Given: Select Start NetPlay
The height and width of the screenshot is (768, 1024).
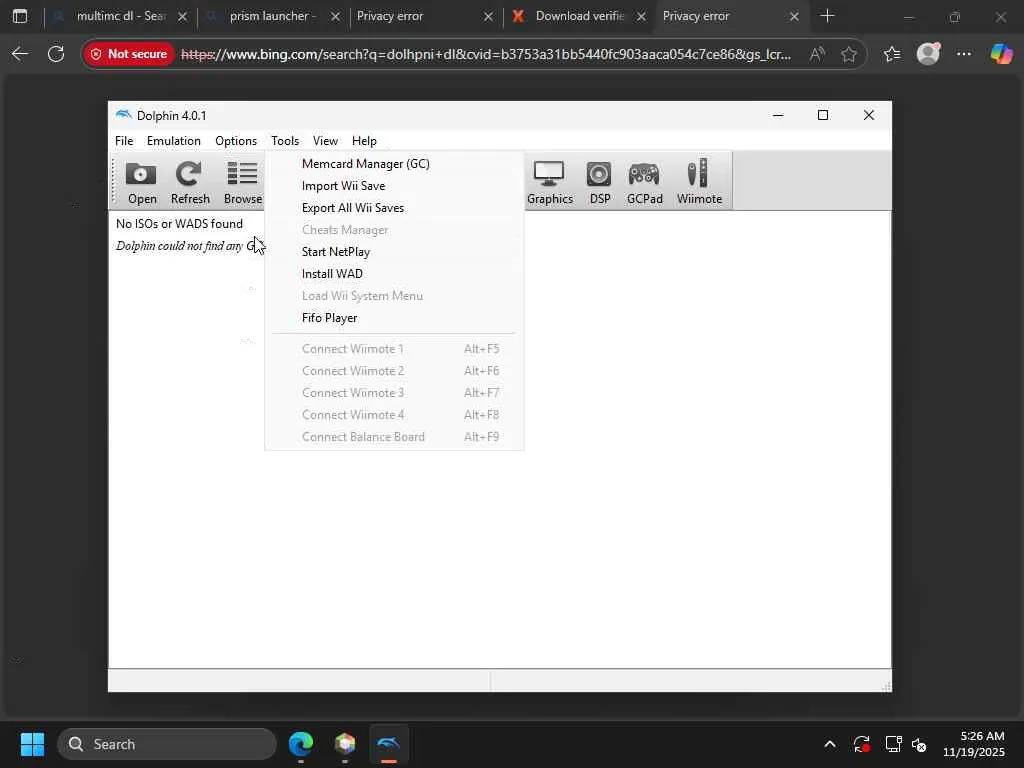Looking at the screenshot, I should coord(394,252).
